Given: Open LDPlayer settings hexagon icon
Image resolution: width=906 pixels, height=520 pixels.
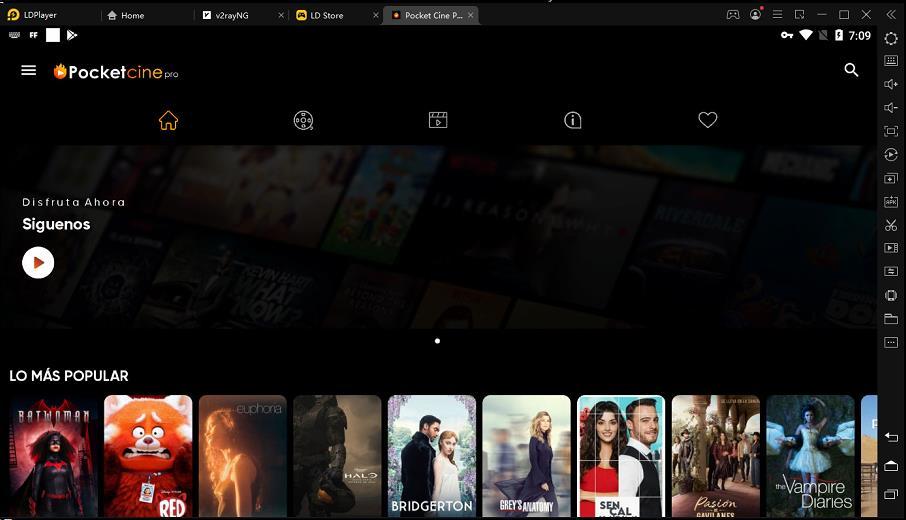Looking at the screenshot, I should [891, 39].
